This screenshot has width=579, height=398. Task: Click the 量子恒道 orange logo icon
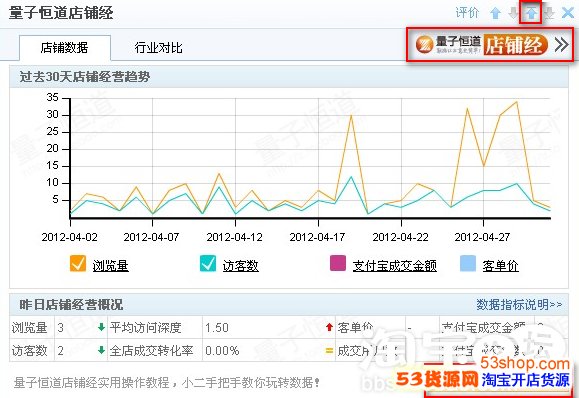pos(424,45)
